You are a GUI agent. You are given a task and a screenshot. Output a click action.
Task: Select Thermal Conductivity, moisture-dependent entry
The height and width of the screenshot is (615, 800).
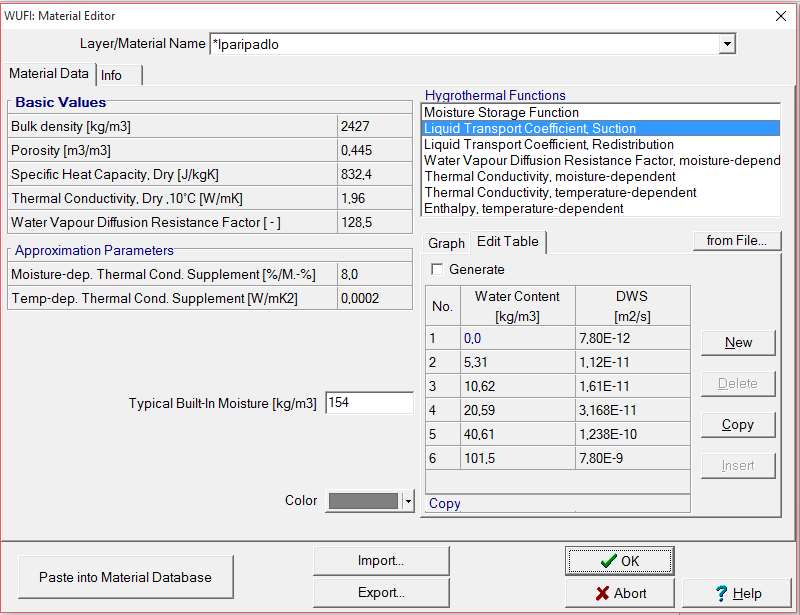pos(601,177)
